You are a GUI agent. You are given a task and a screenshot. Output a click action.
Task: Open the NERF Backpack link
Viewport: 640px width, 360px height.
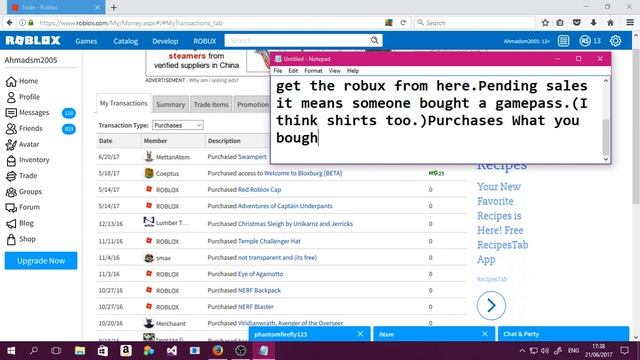point(259,290)
